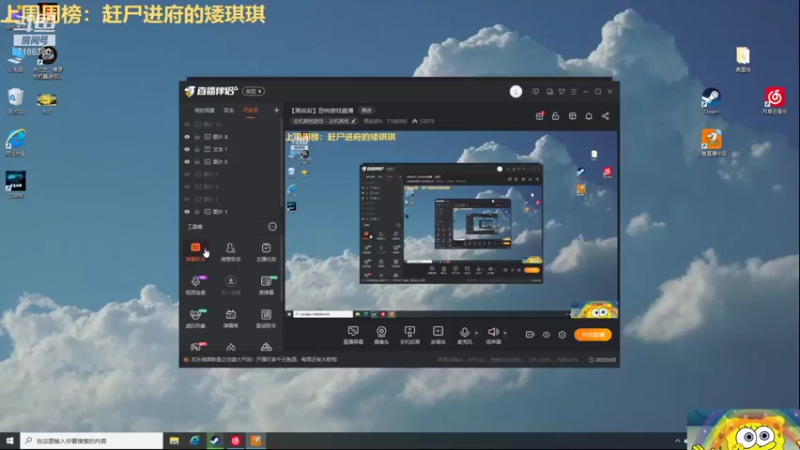The image size is (800, 450).
Task: Click the record video camera icon
Action: point(530,335)
